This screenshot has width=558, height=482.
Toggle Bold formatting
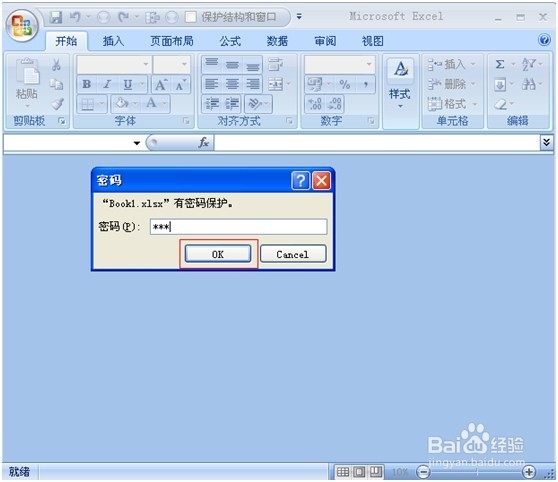pyautogui.click(x=86, y=84)
